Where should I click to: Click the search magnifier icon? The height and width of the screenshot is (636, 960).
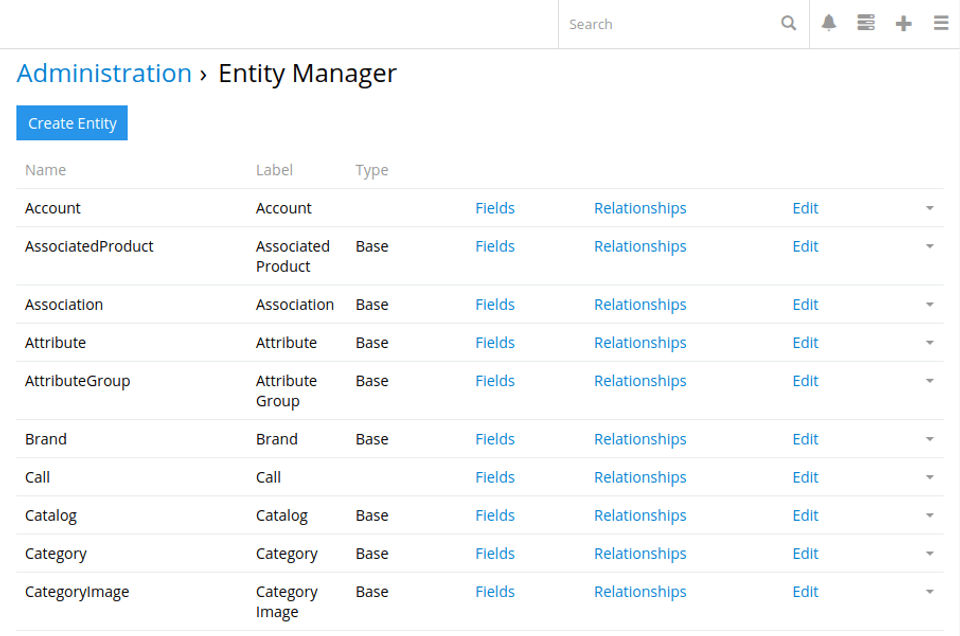click(x=789, y=24)
